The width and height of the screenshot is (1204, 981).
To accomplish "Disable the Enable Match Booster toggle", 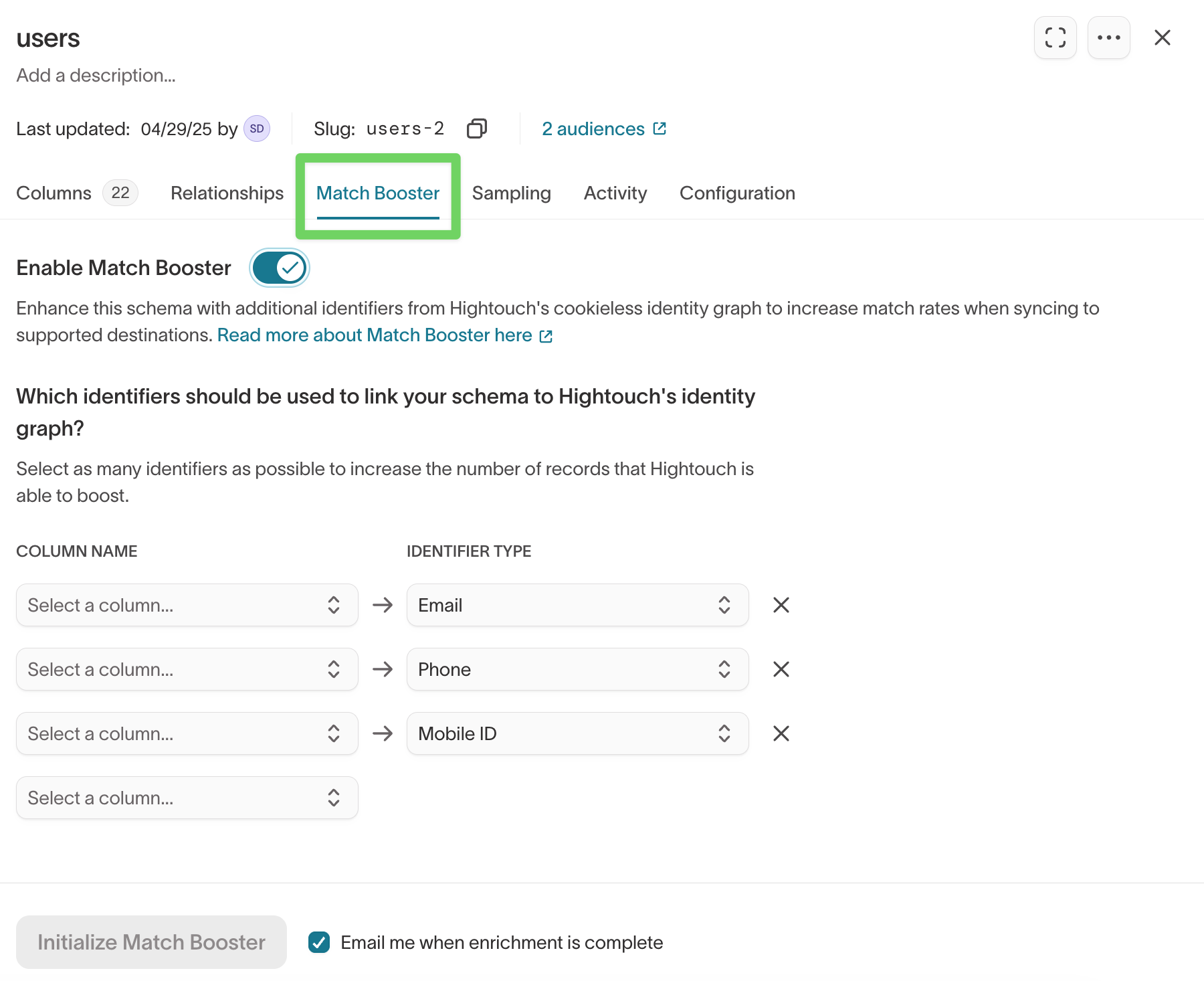I will point(279,268).
